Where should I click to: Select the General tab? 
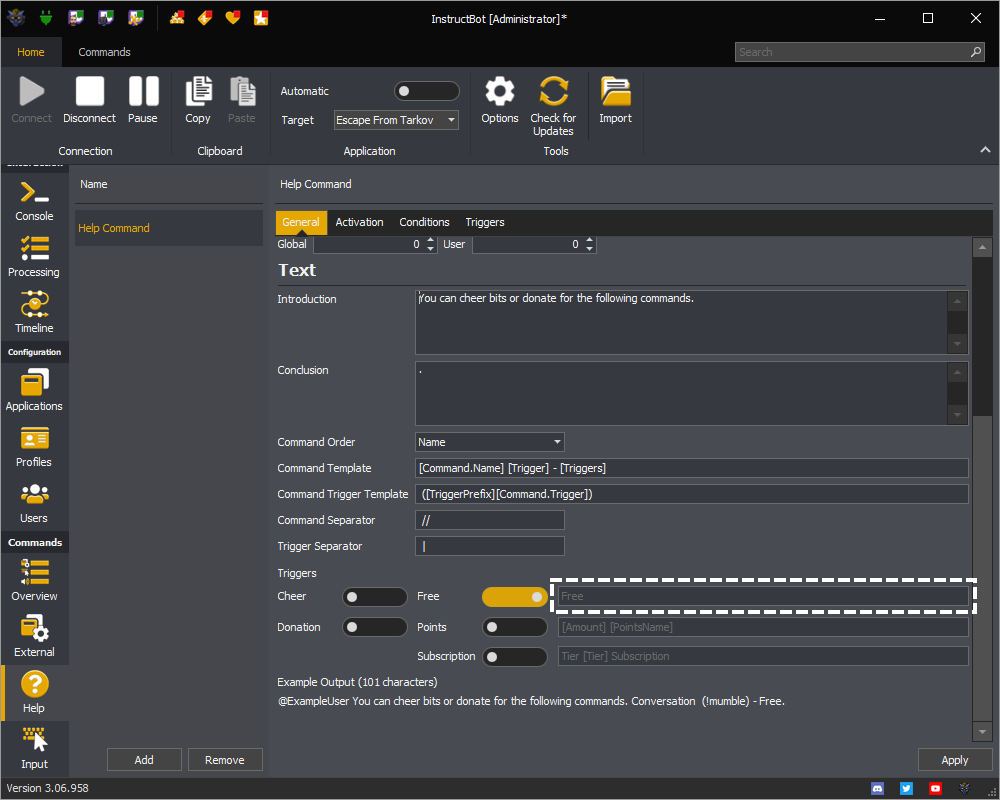tap(301, 222)
